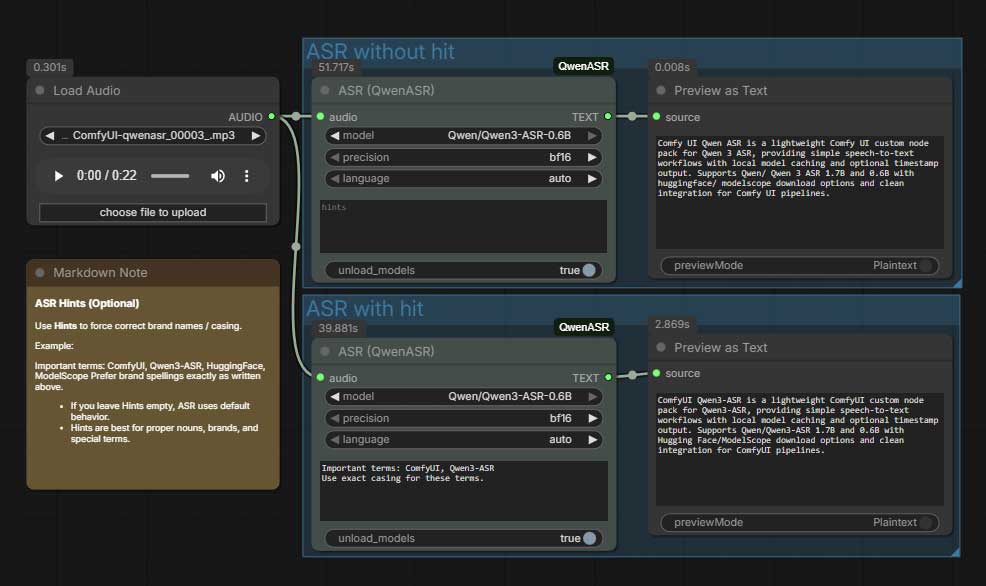Previous model arrow in ASR without hit
The width and height of the screenshot is (986, 586).
pos(335,136)
